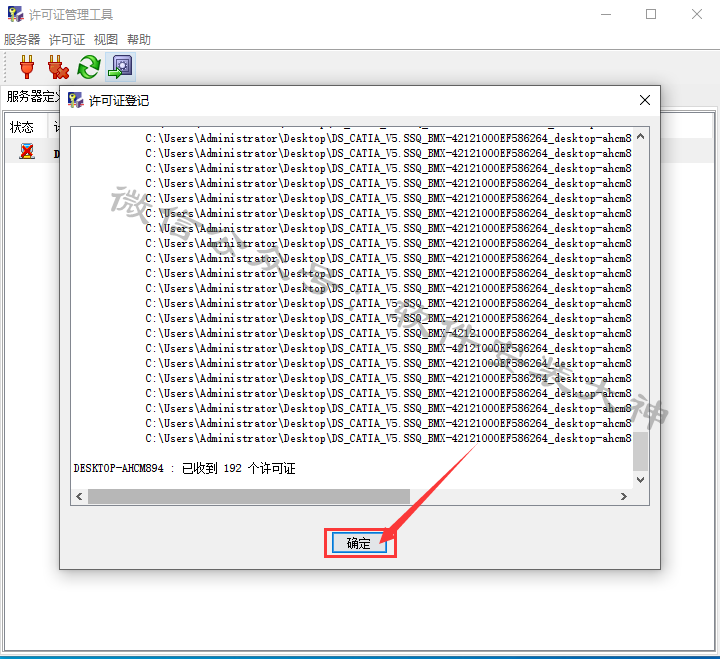Click the horizontal scrollbar thumb in log
The width and height of the screenshot is (720, 659).
pos(249,496)
